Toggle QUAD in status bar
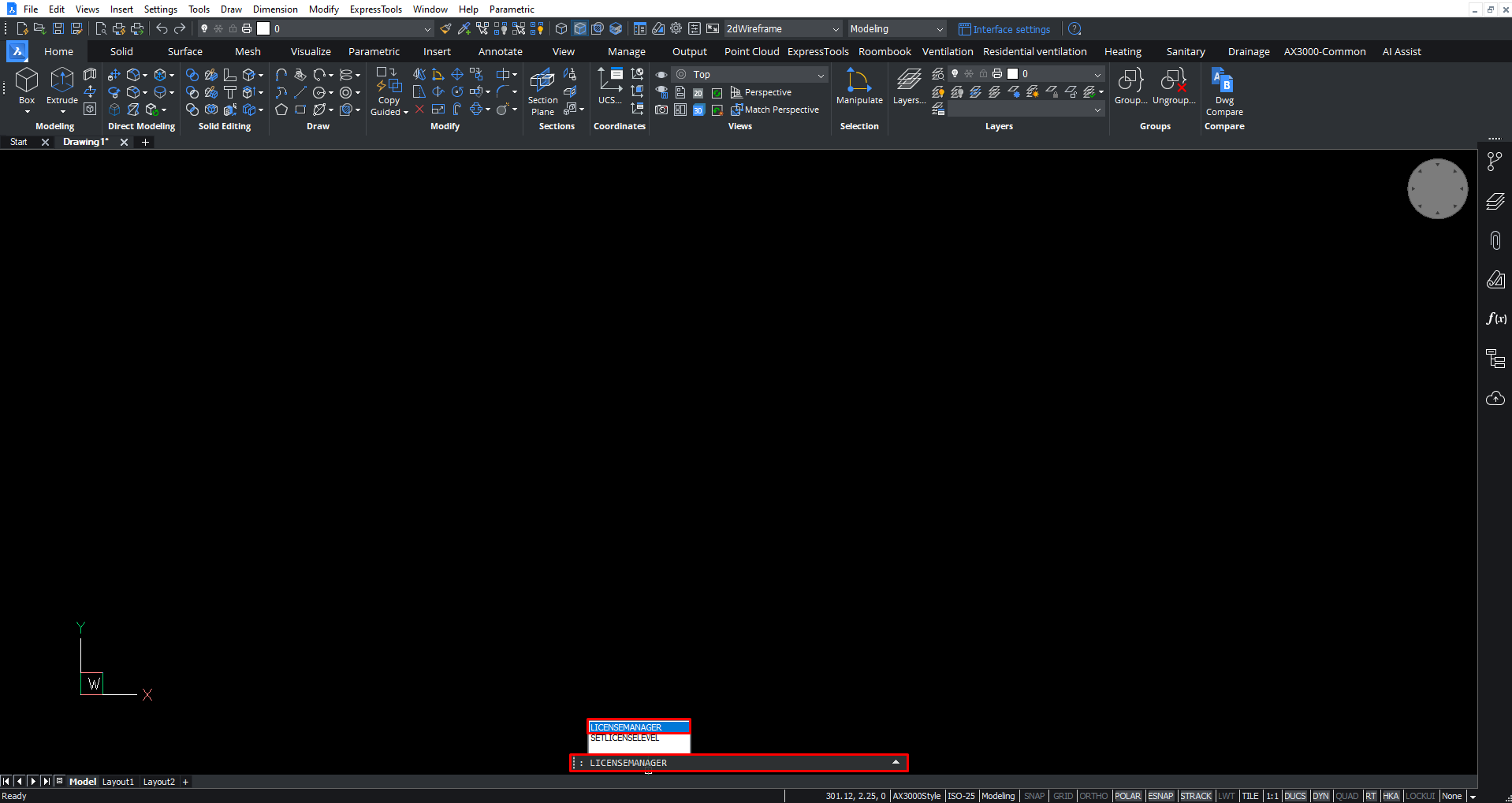The width and height of the screenshot is (1512, 803). [1346, 796]
